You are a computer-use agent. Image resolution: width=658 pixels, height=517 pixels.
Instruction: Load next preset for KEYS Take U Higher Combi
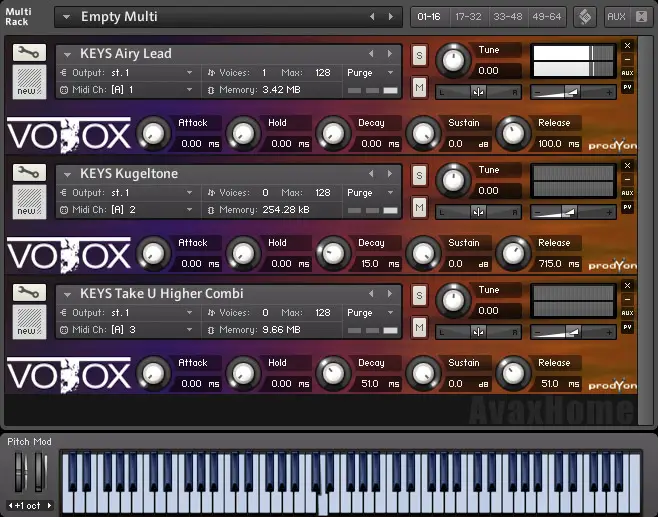[x=390, y=294]
